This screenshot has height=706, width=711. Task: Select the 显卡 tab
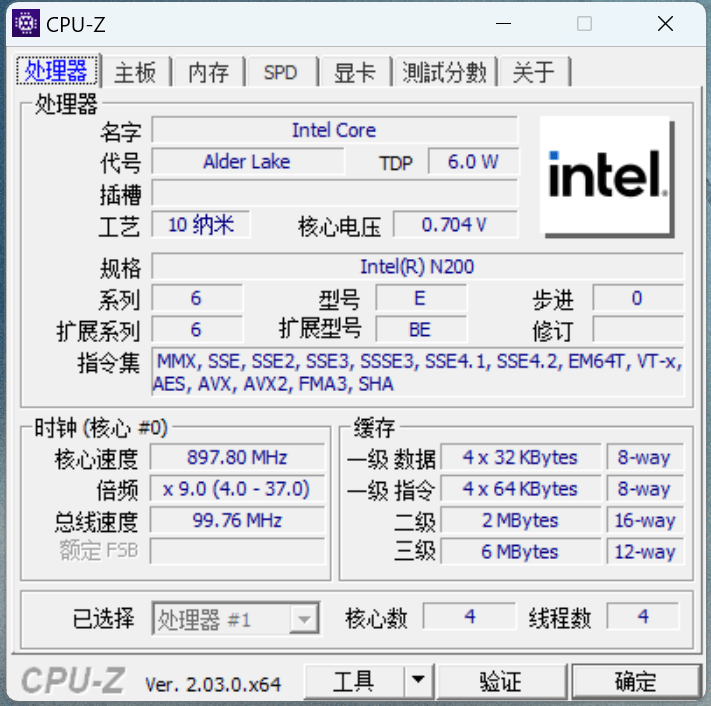tap(355, 72)
